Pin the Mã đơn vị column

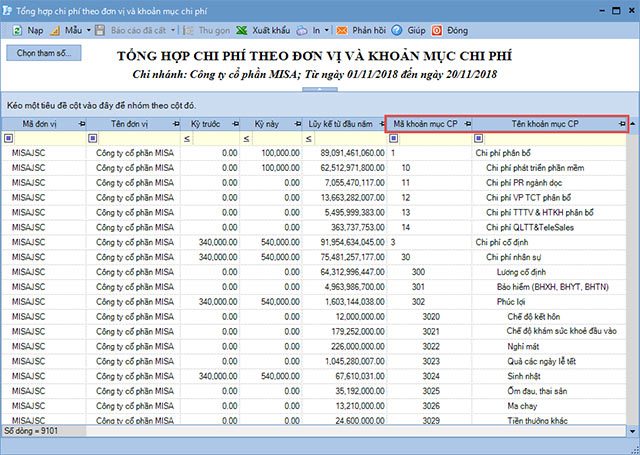coord(81,124)
